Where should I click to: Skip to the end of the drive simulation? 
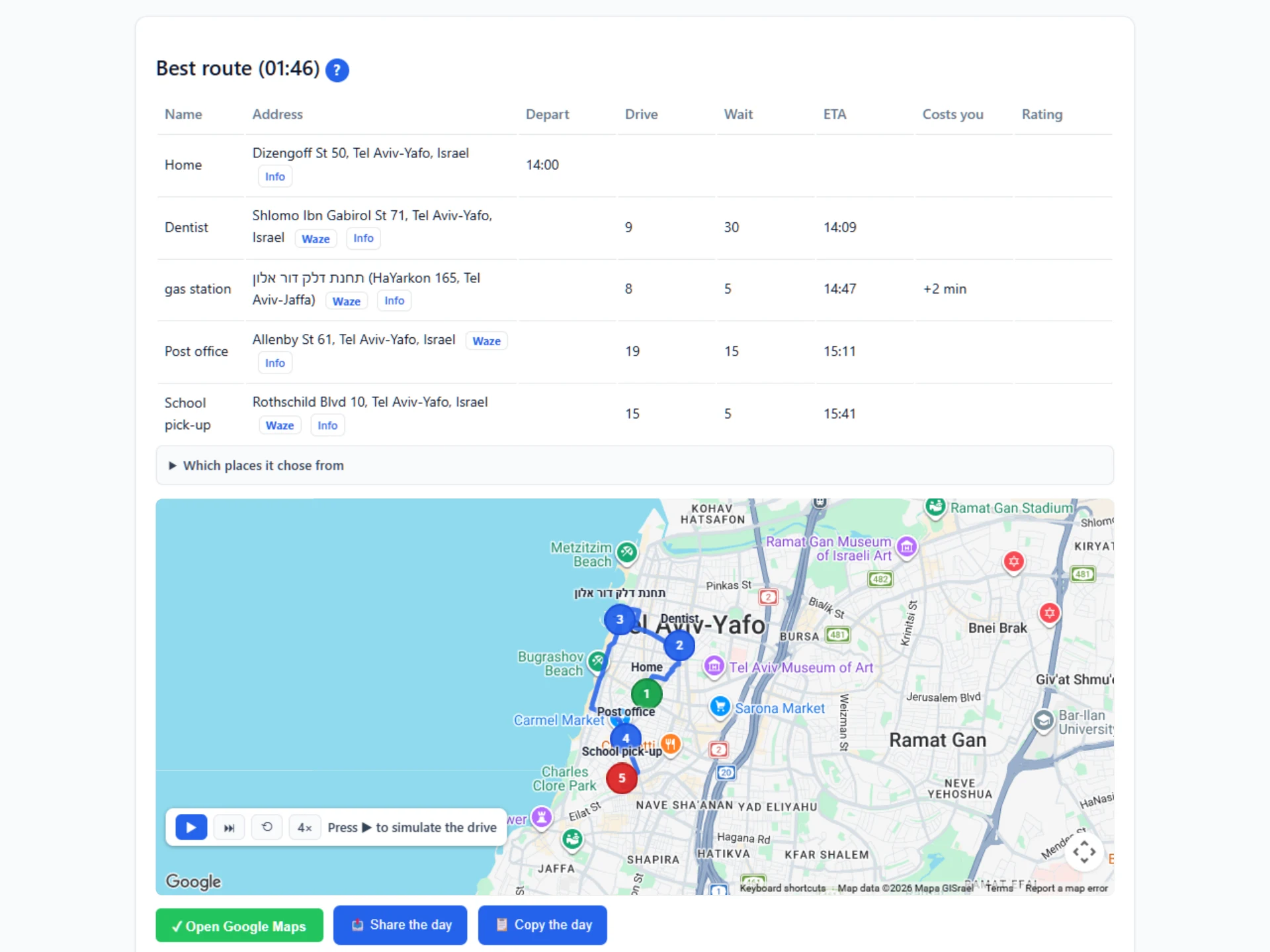pos(229,827)
